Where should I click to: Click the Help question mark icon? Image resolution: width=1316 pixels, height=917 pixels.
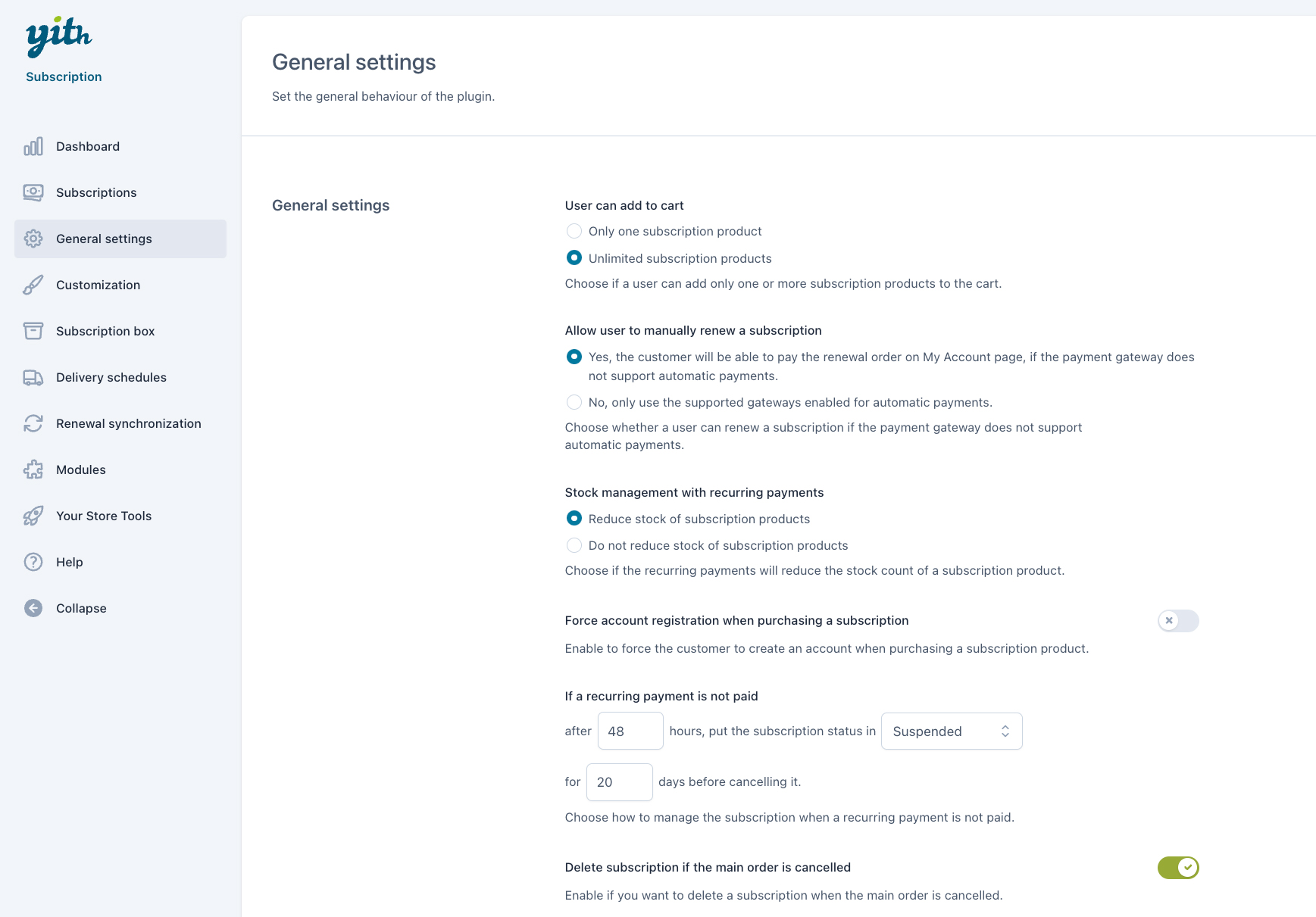pos(33,563)
